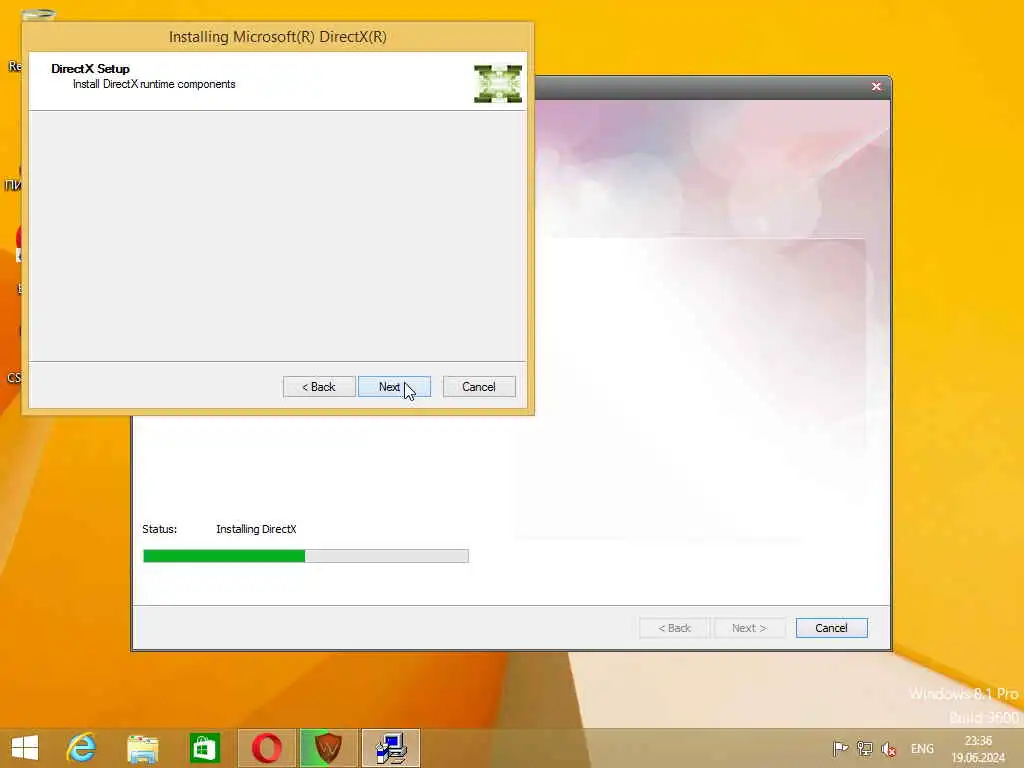Image resolution: width=1024 pixels, height=768 pixels.
Task: Click the Installing DirectX progress bar
Action: pos(306,556)
